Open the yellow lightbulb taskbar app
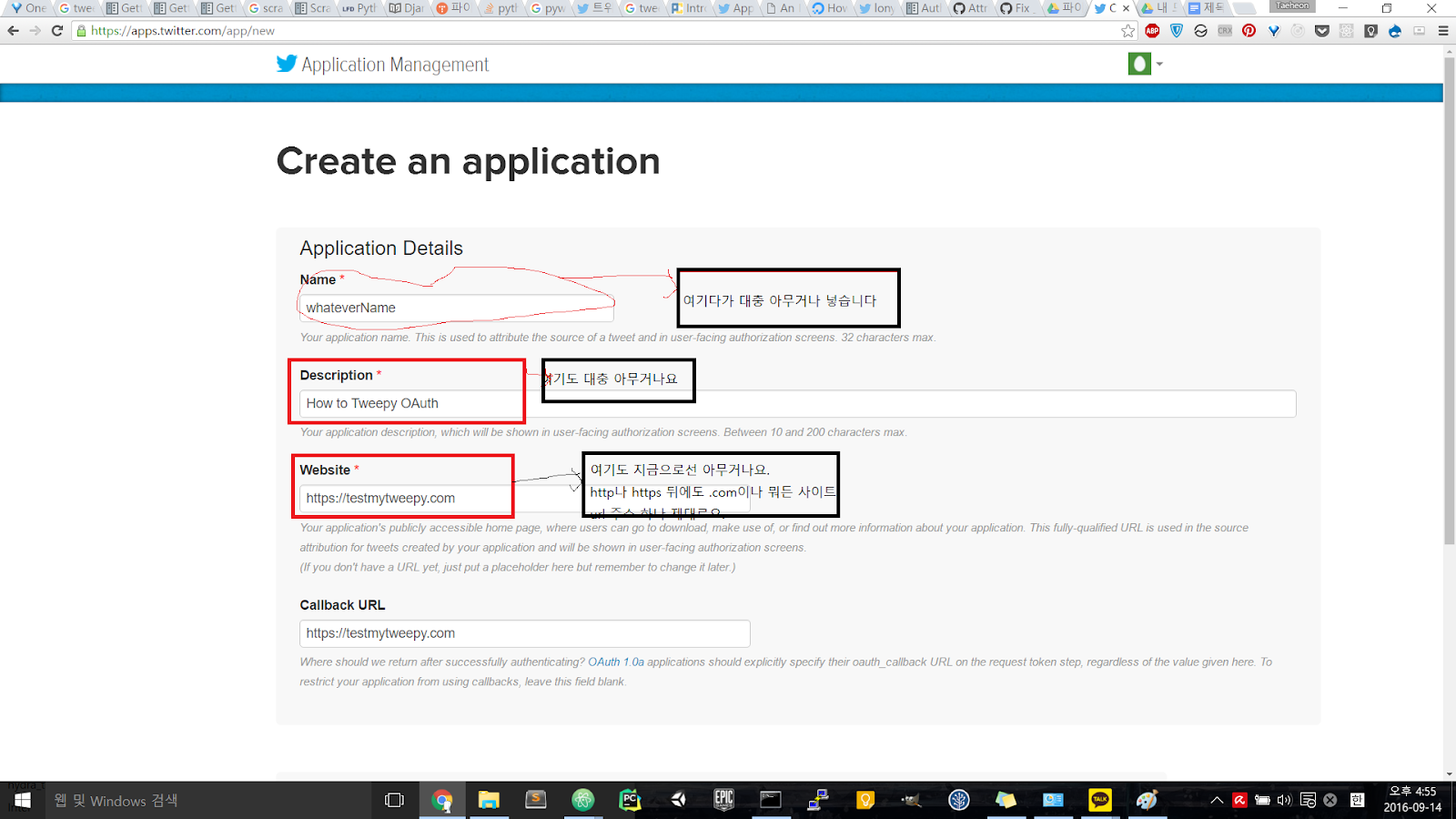This screenshot has height=819, width=1456. pyautogui.click(x=865, y=800)
